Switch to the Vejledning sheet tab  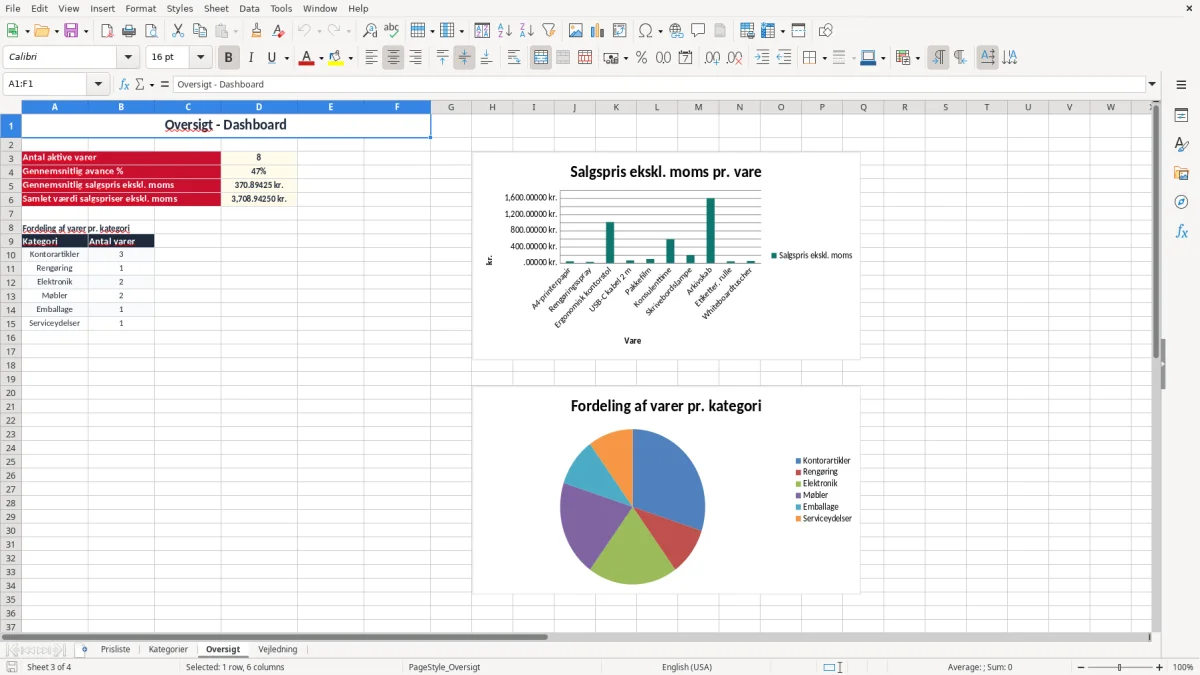pyautogui.click(x=278, y=649)
